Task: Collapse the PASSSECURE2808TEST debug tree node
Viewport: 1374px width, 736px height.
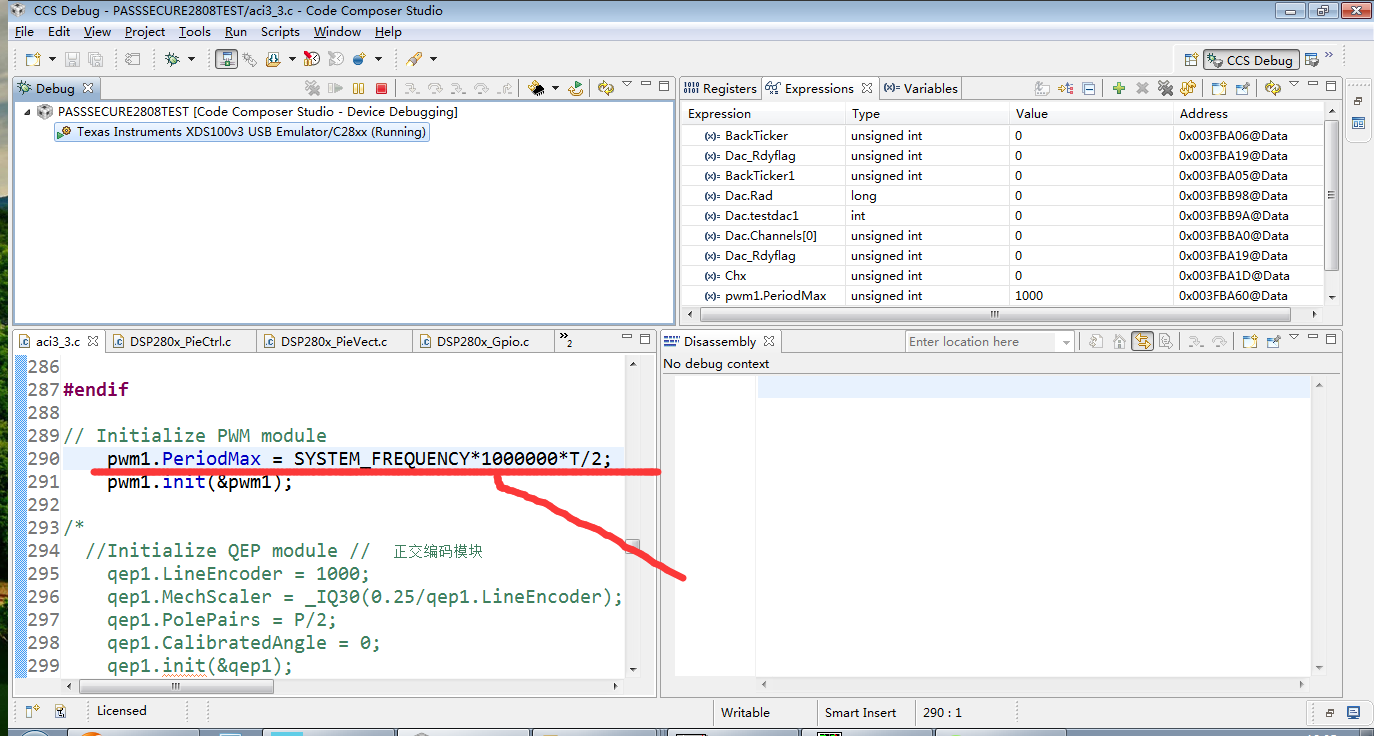Action: 28,112
